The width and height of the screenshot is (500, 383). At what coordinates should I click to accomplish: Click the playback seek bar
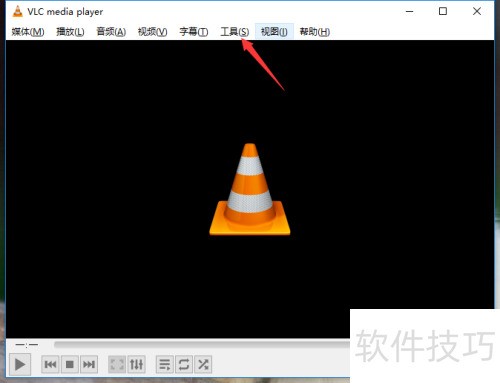[x=202, y=344]
